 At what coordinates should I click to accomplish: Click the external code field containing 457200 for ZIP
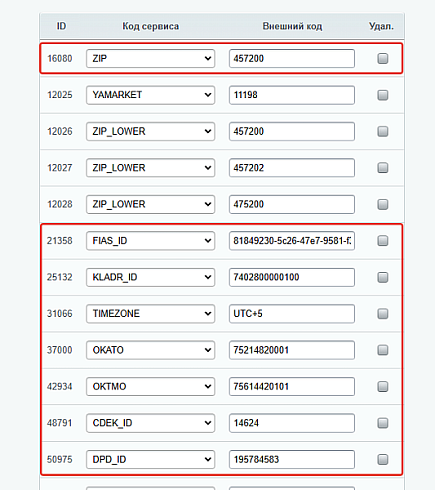292,59
